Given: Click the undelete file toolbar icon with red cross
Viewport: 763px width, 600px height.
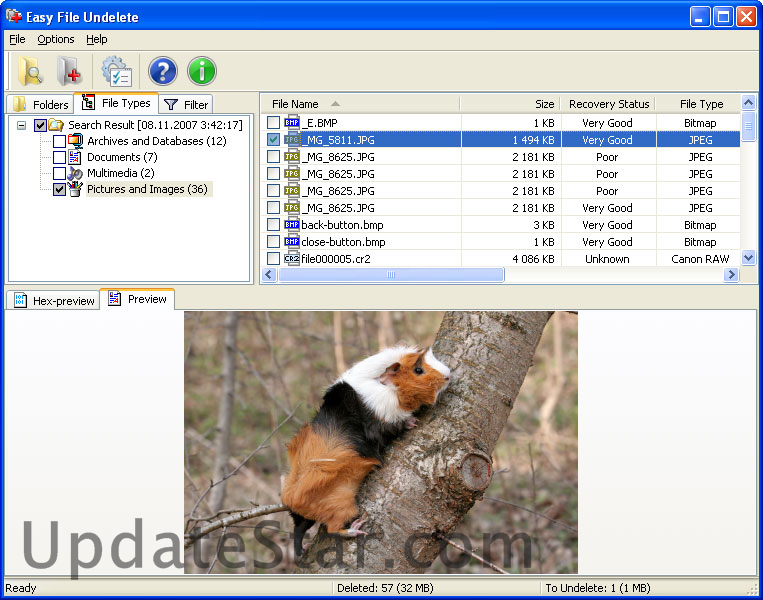Looking at the screenshot, I should (68, 71).
